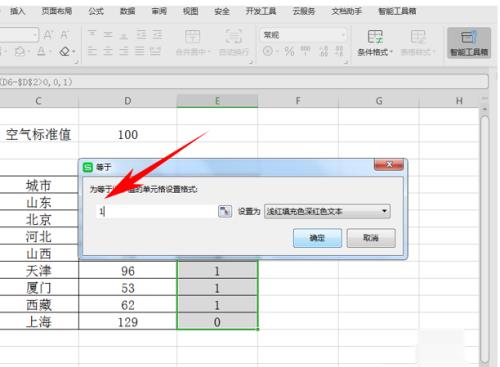Increase font size with the A+ icon
The width and height of the screenshot is (500, 367).
[x=48, y=35]
